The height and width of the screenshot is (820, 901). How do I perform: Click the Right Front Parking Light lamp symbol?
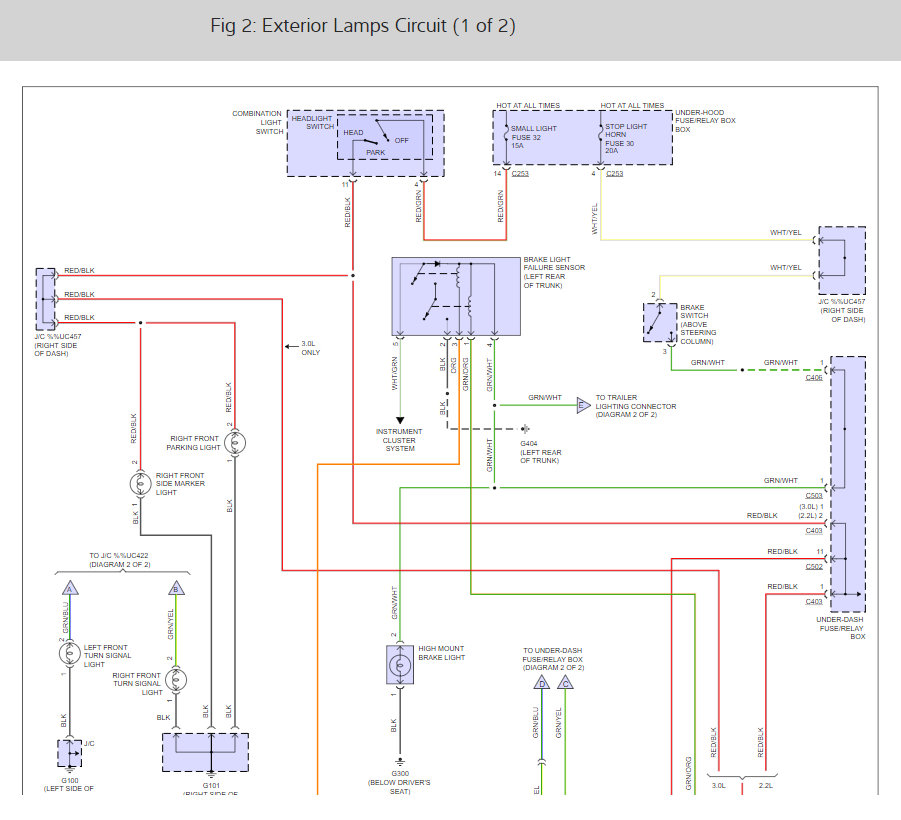[234, 443]
